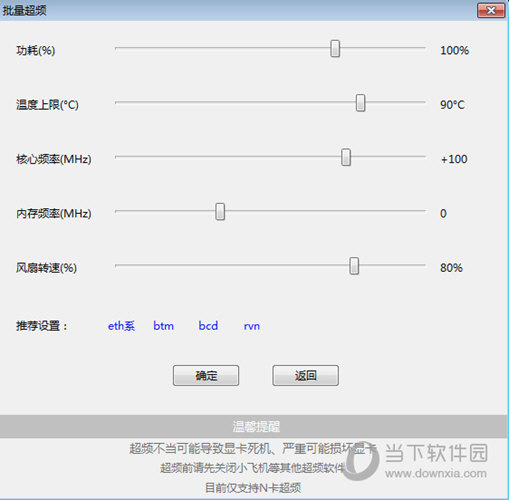Click the 风扇转速(%) label

point(46,268)
